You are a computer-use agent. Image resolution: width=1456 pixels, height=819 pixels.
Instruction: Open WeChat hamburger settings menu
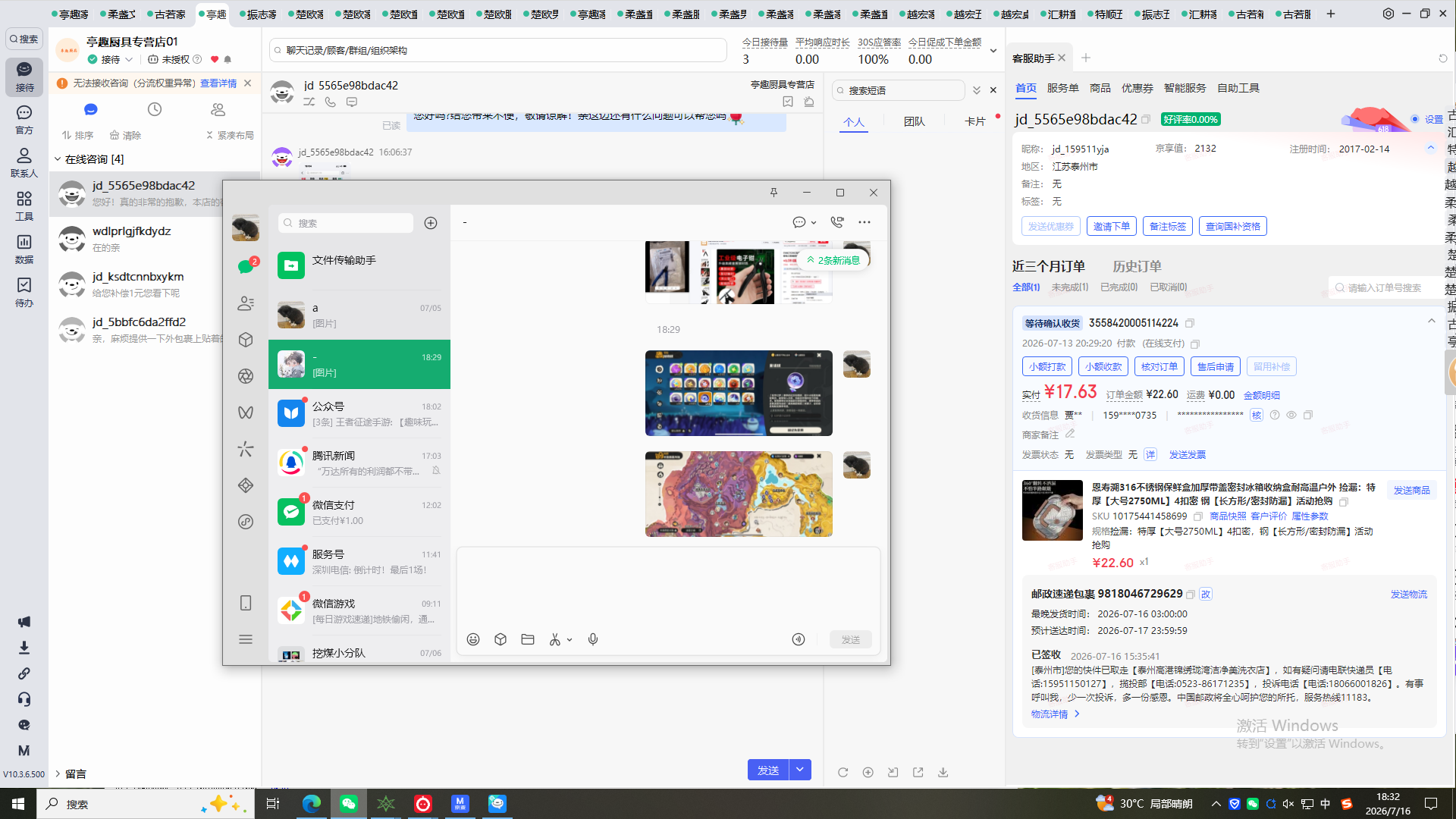(246, 639)
